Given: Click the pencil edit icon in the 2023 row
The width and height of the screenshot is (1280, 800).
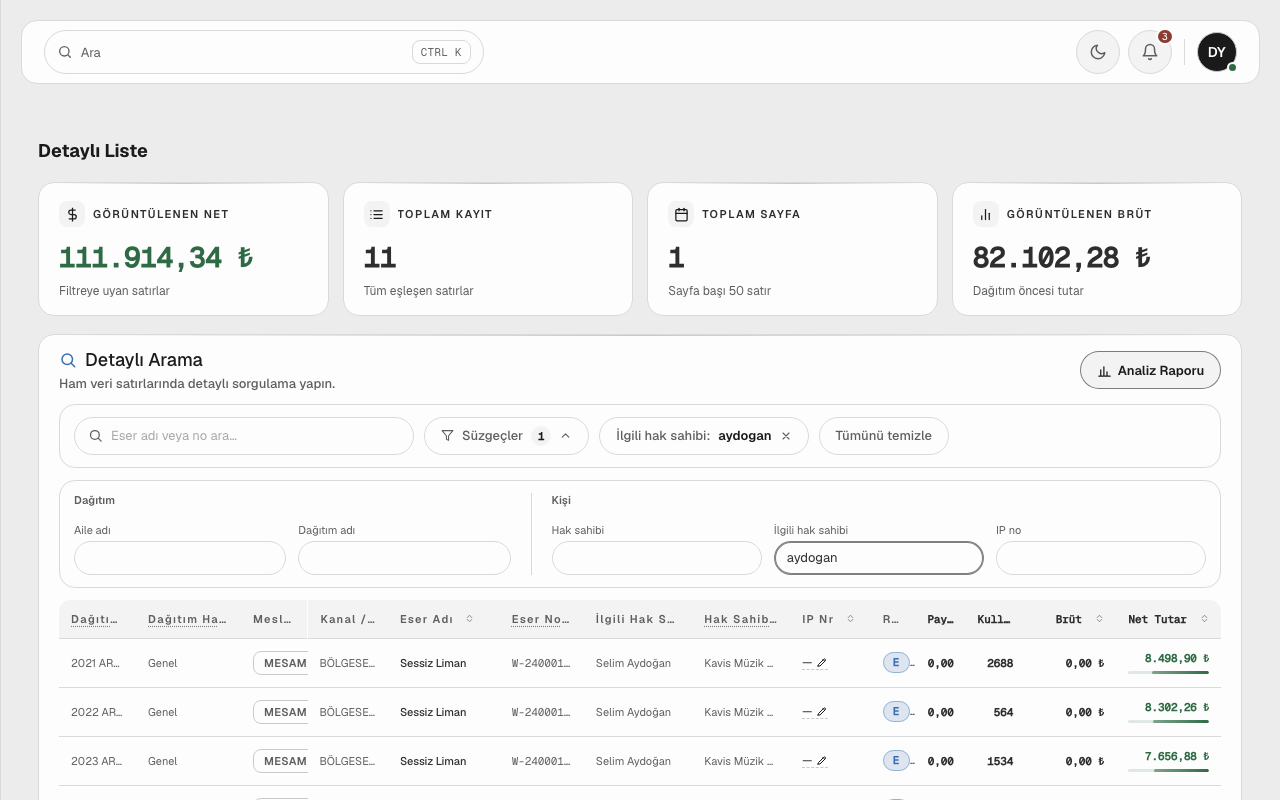Looking at the screenshot, I should [822, 761].
